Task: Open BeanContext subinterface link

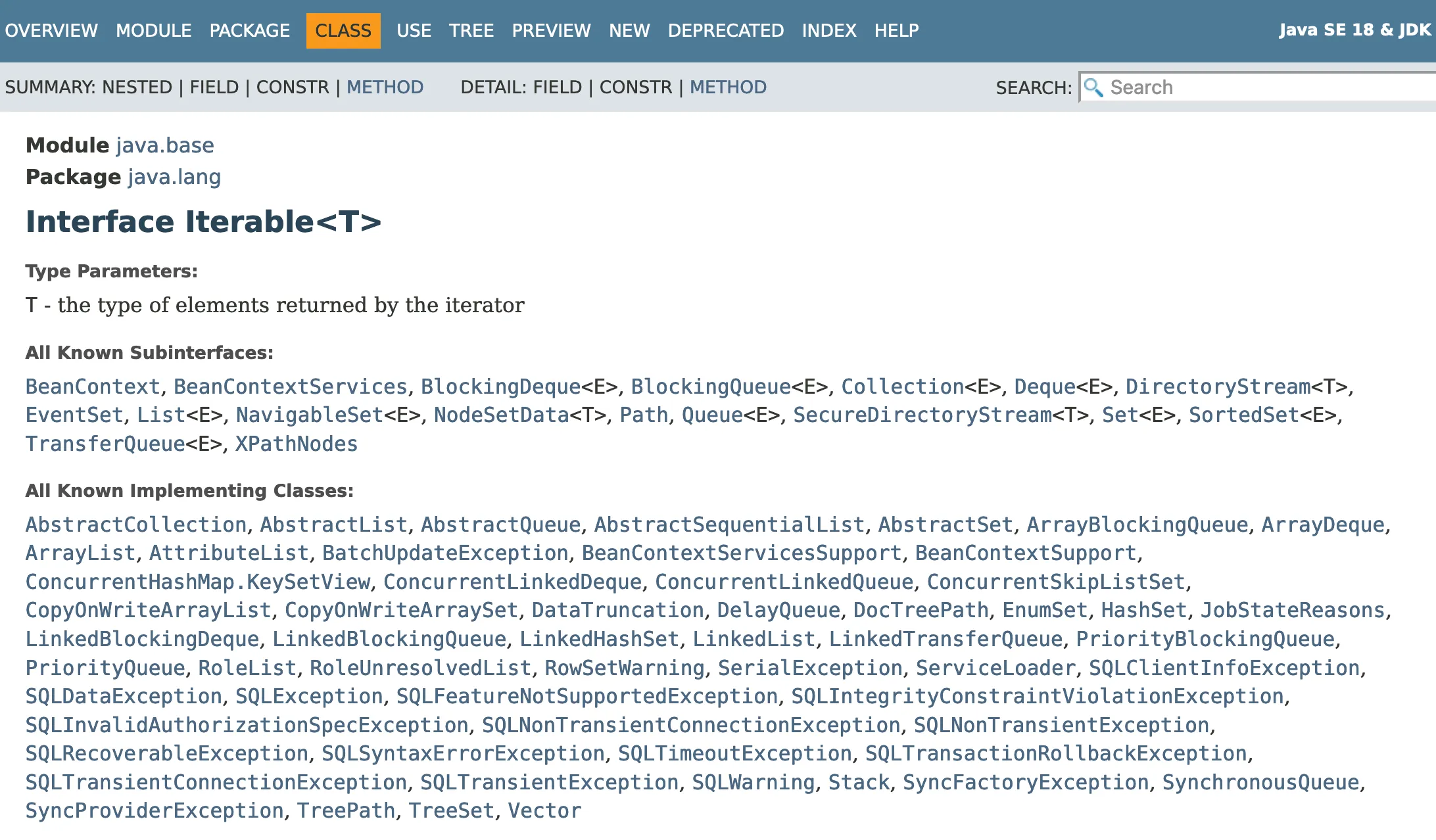Action: (93, 386)
